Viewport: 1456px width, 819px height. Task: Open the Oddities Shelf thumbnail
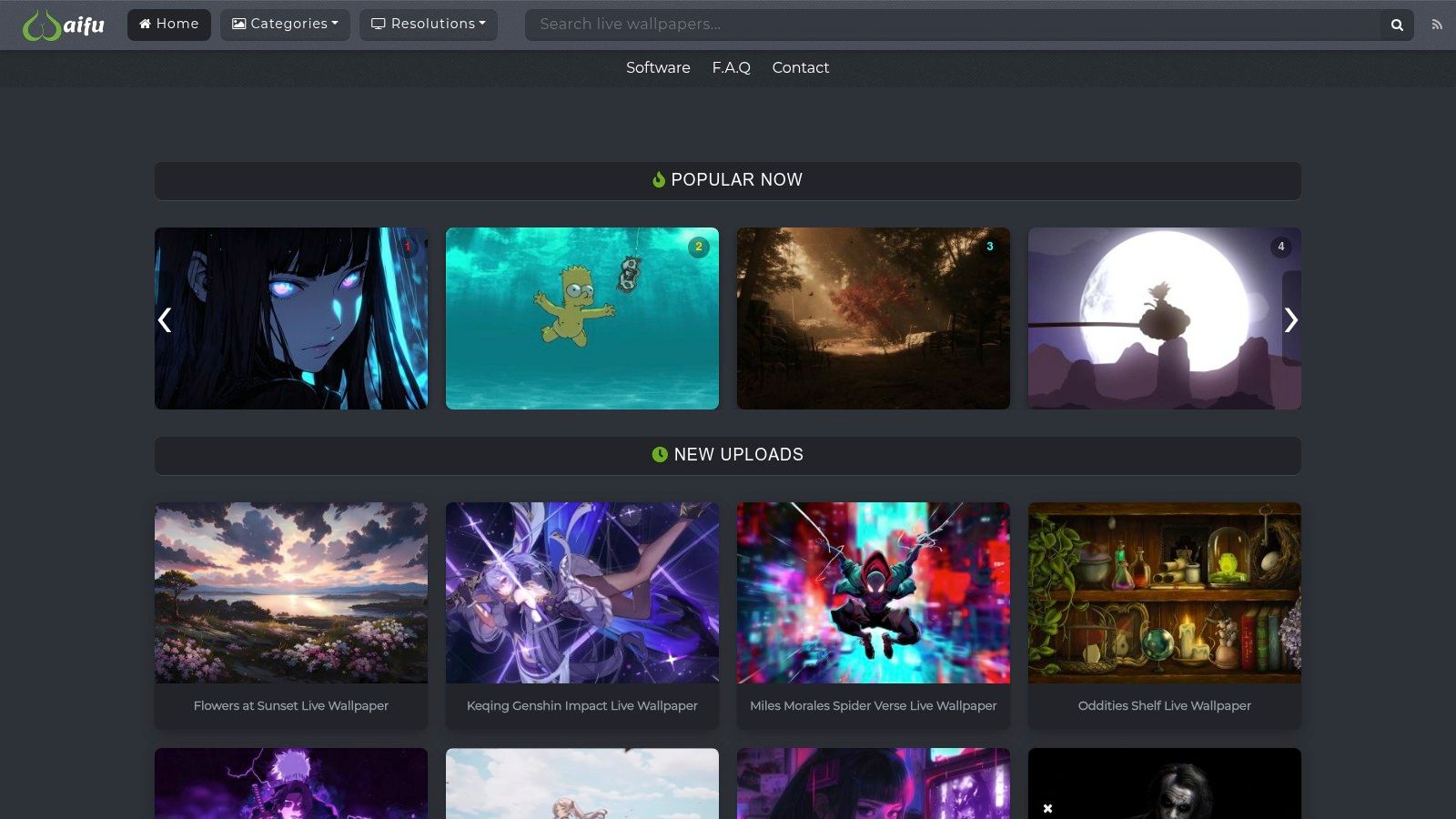point(1165,592)
